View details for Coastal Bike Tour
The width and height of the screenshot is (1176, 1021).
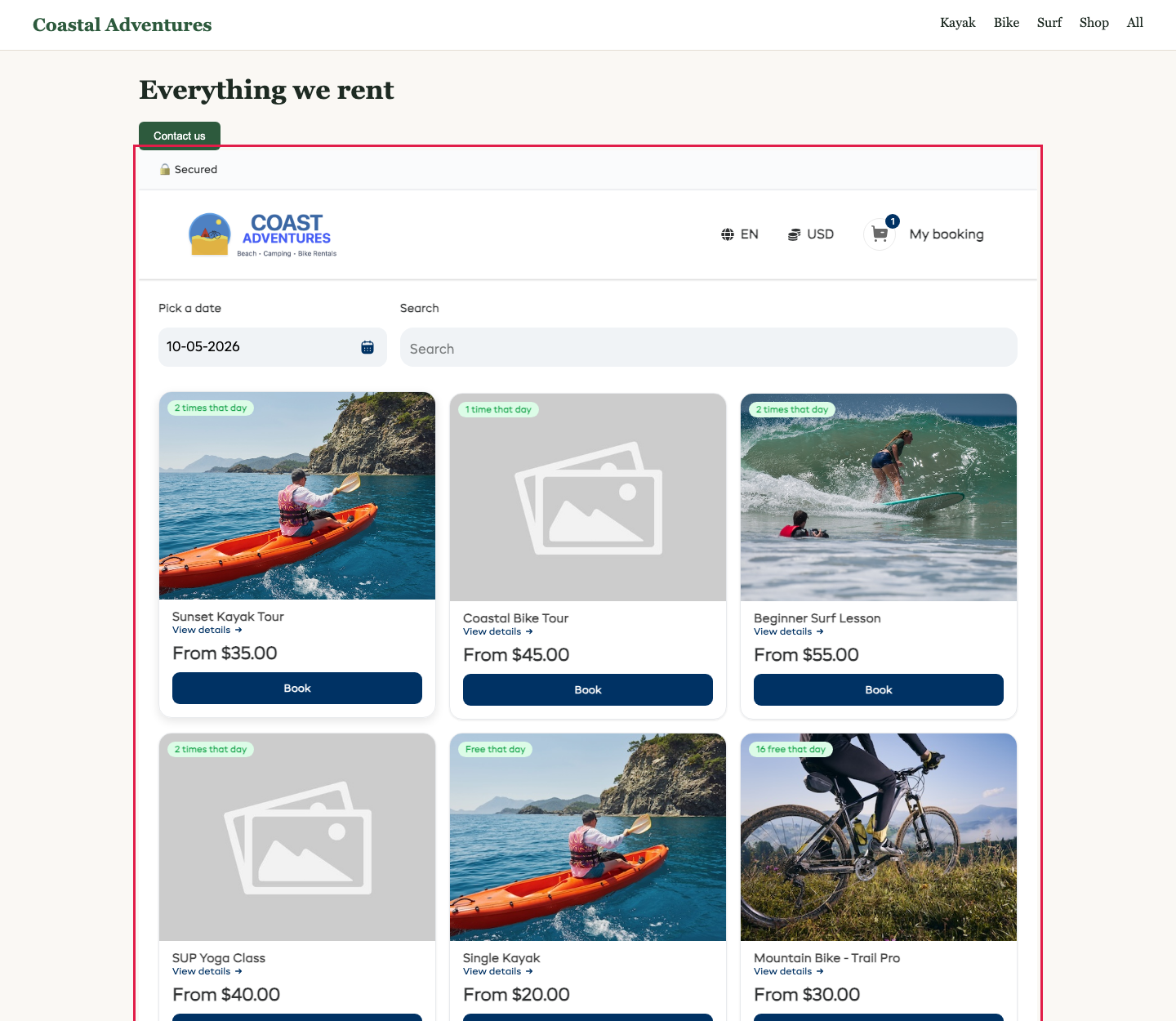coord(498,631)
